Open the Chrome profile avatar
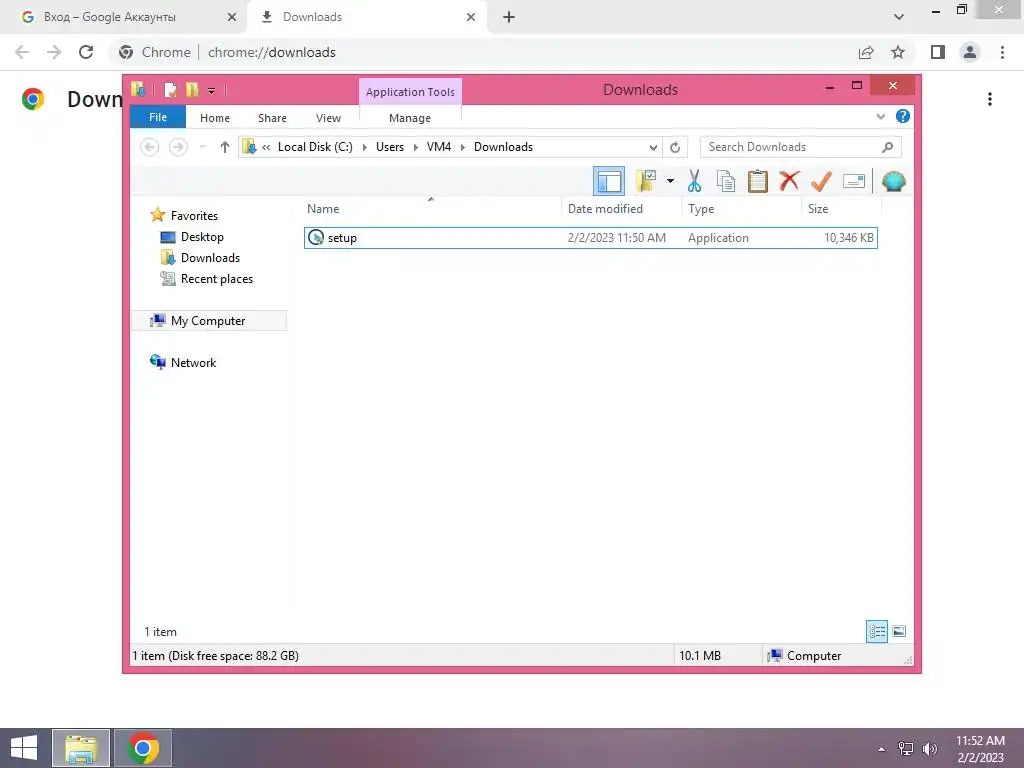Viewport: 1024px width, 768px height. [x=970, y=52]
